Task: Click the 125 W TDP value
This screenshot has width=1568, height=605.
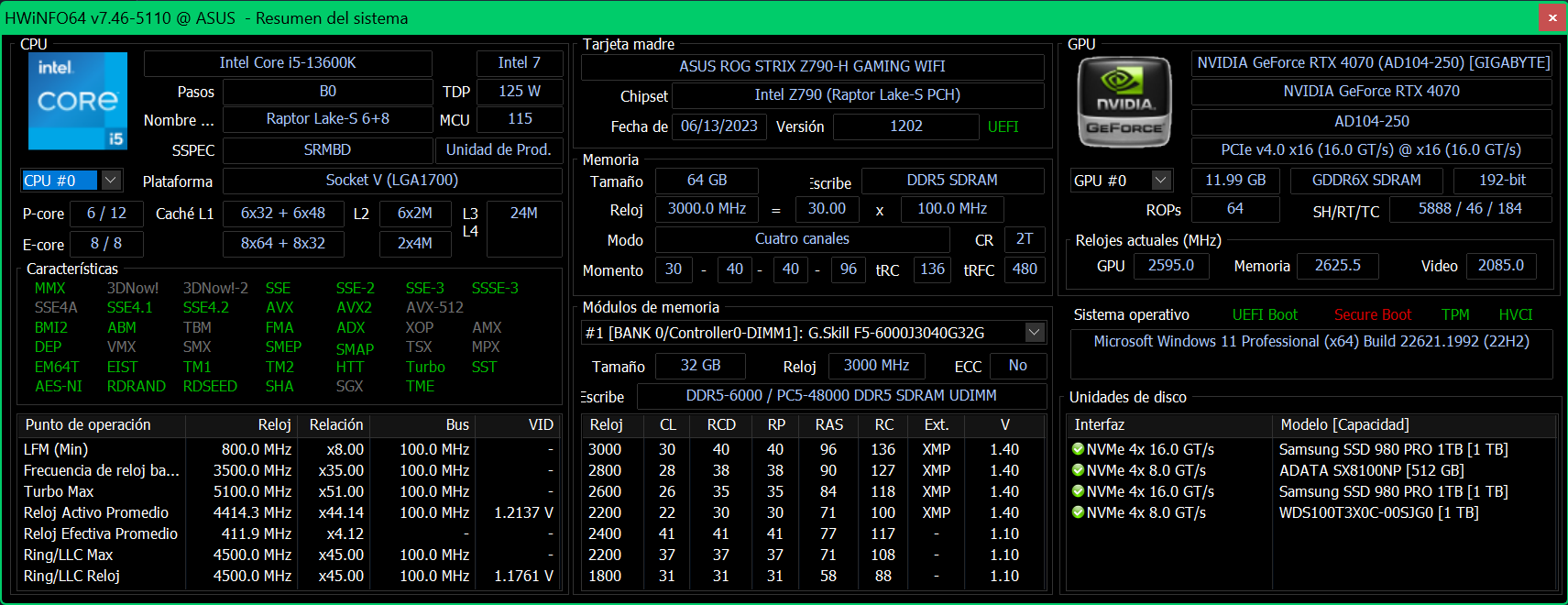Action: (x=520, y=92)
